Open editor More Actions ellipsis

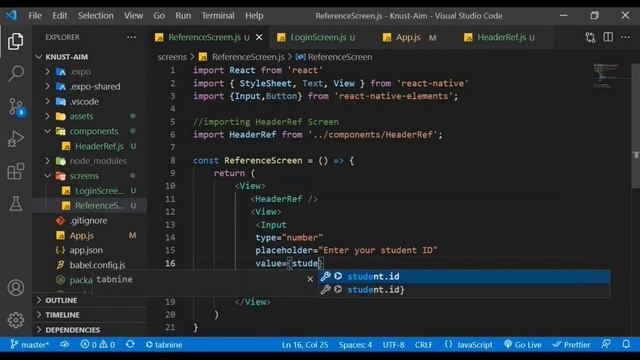625,37
